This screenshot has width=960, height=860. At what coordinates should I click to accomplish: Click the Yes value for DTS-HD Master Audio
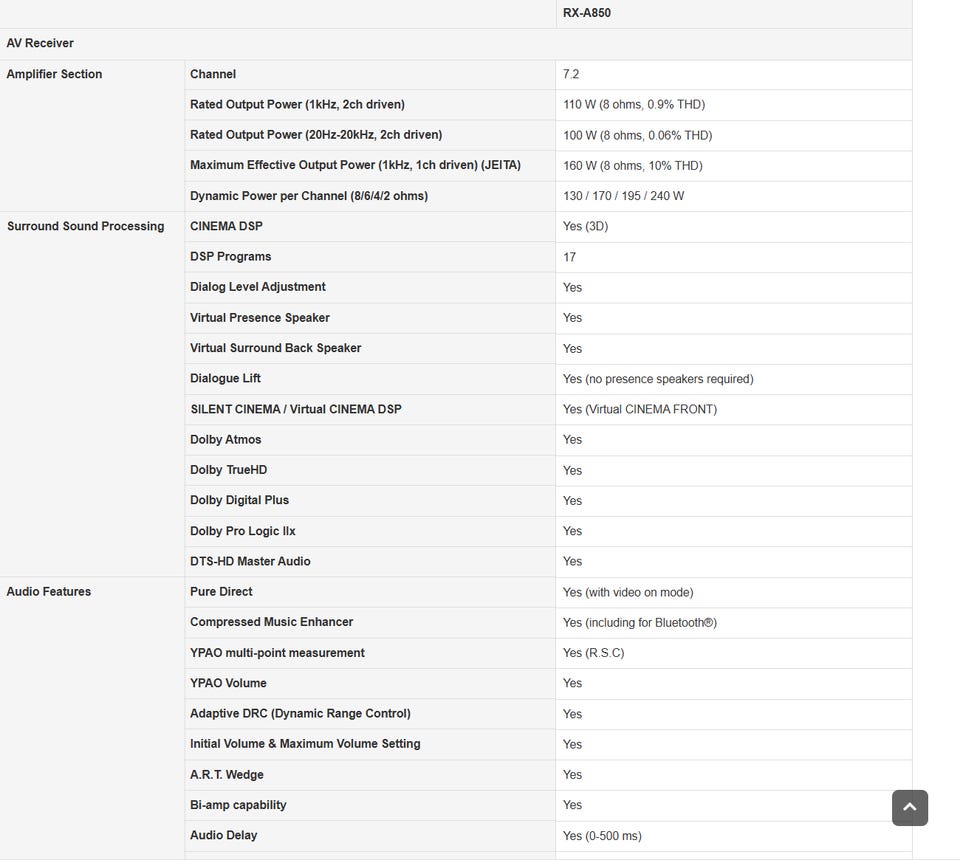[572, 561]
